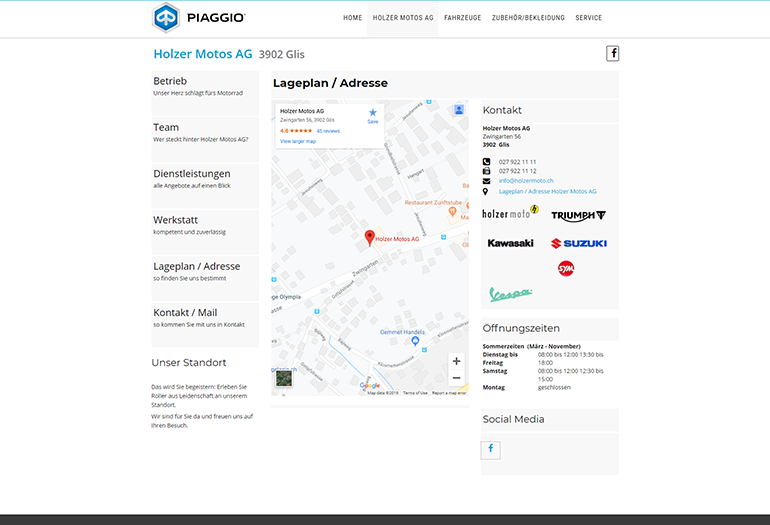This screenshot has width=770, height=525.
Task: Click the Google logo on map
Action: (370, 386)
